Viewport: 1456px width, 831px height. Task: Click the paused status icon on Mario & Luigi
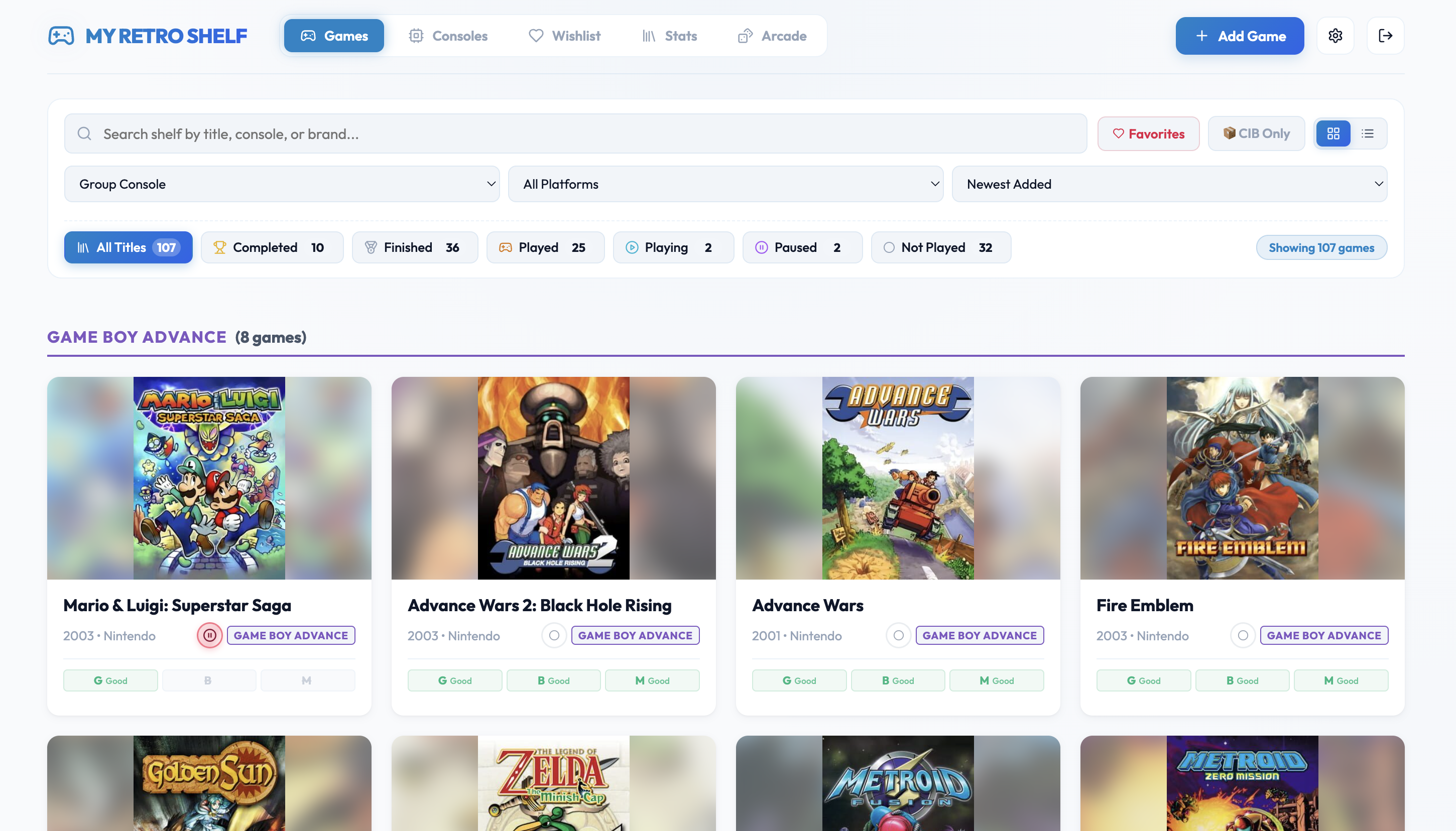(209, 635)
